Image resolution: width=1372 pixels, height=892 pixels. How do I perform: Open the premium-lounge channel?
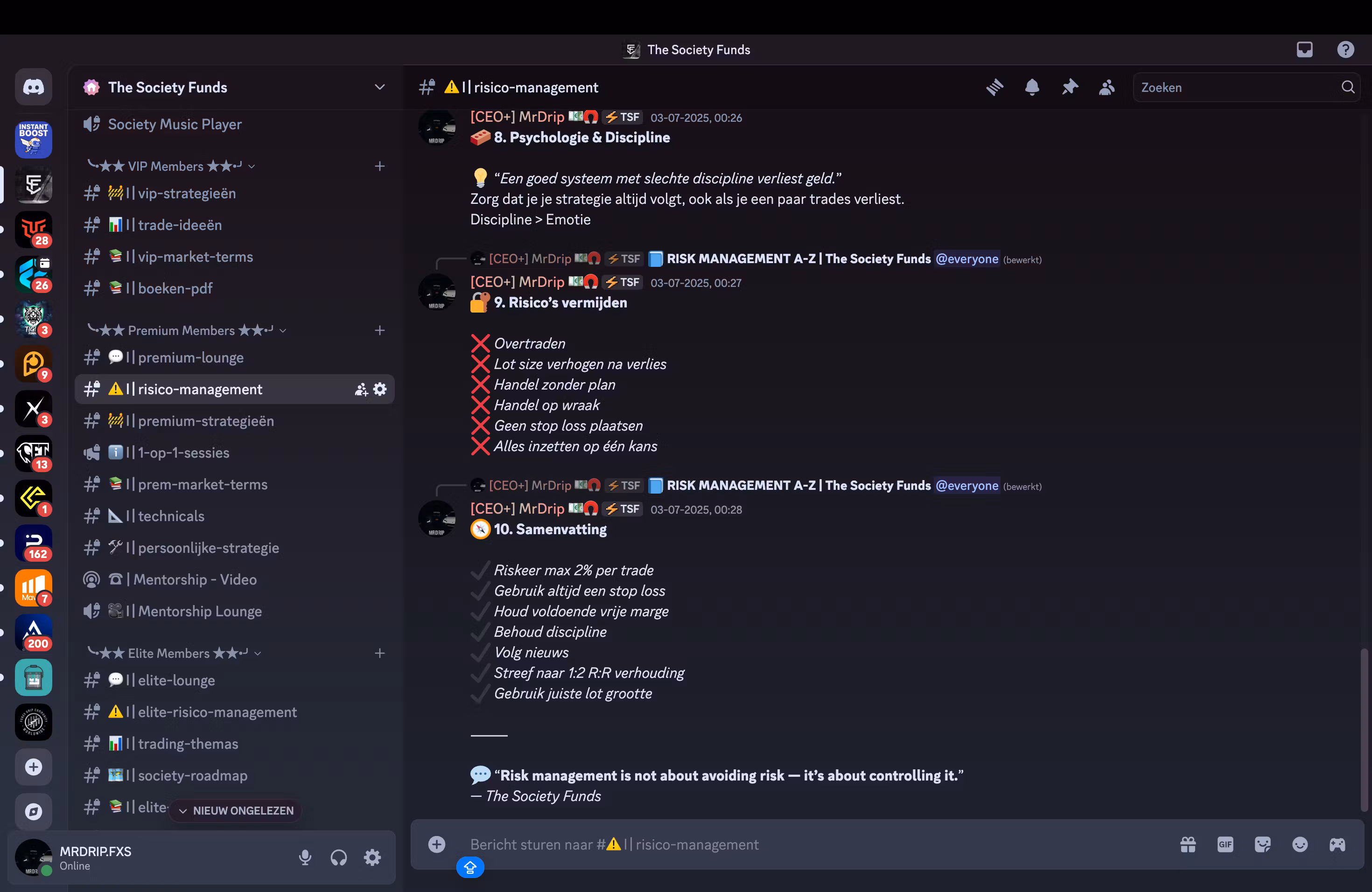coord(235,357)
